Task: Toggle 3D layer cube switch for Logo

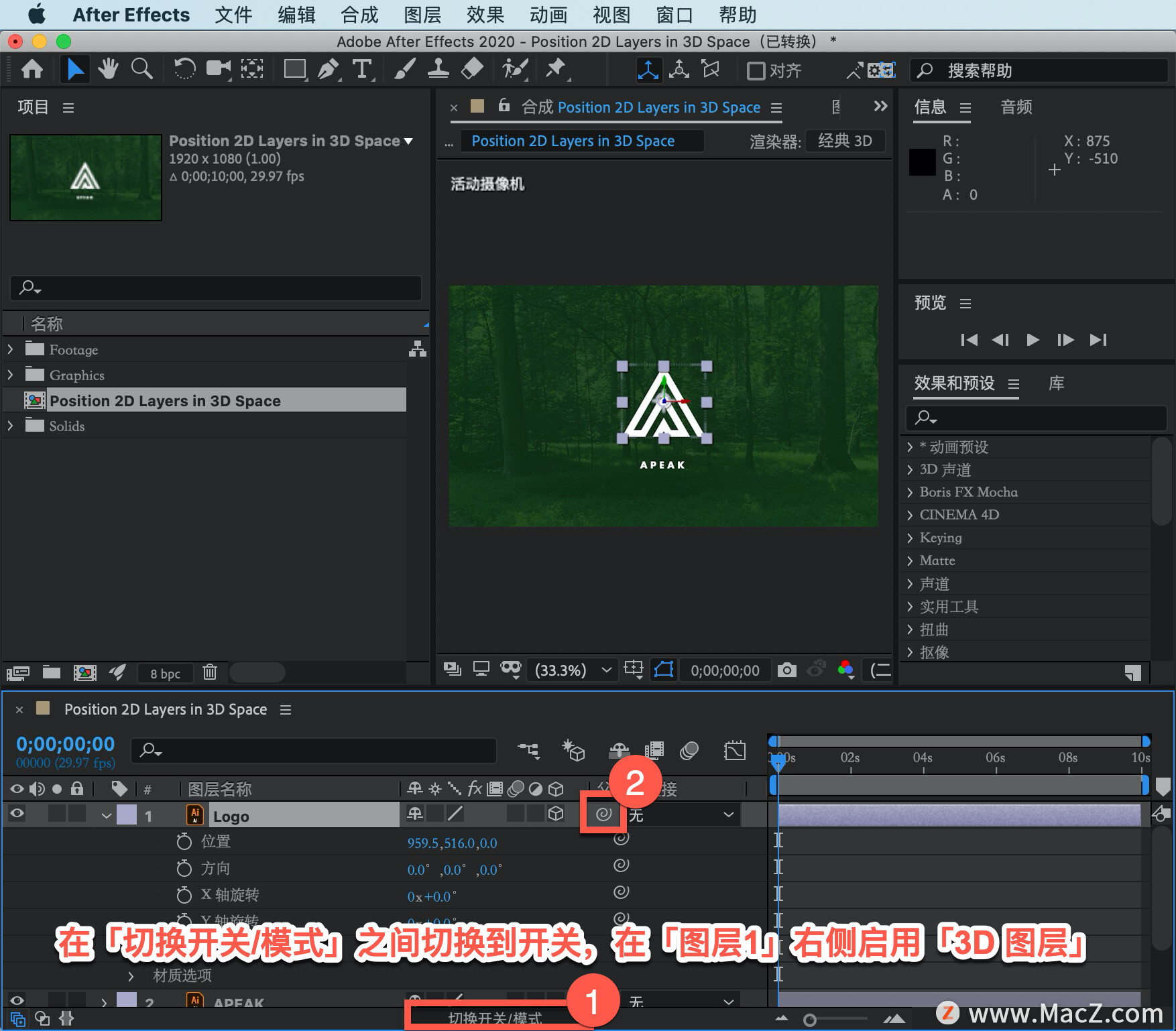Action: (x=556, y=813)
